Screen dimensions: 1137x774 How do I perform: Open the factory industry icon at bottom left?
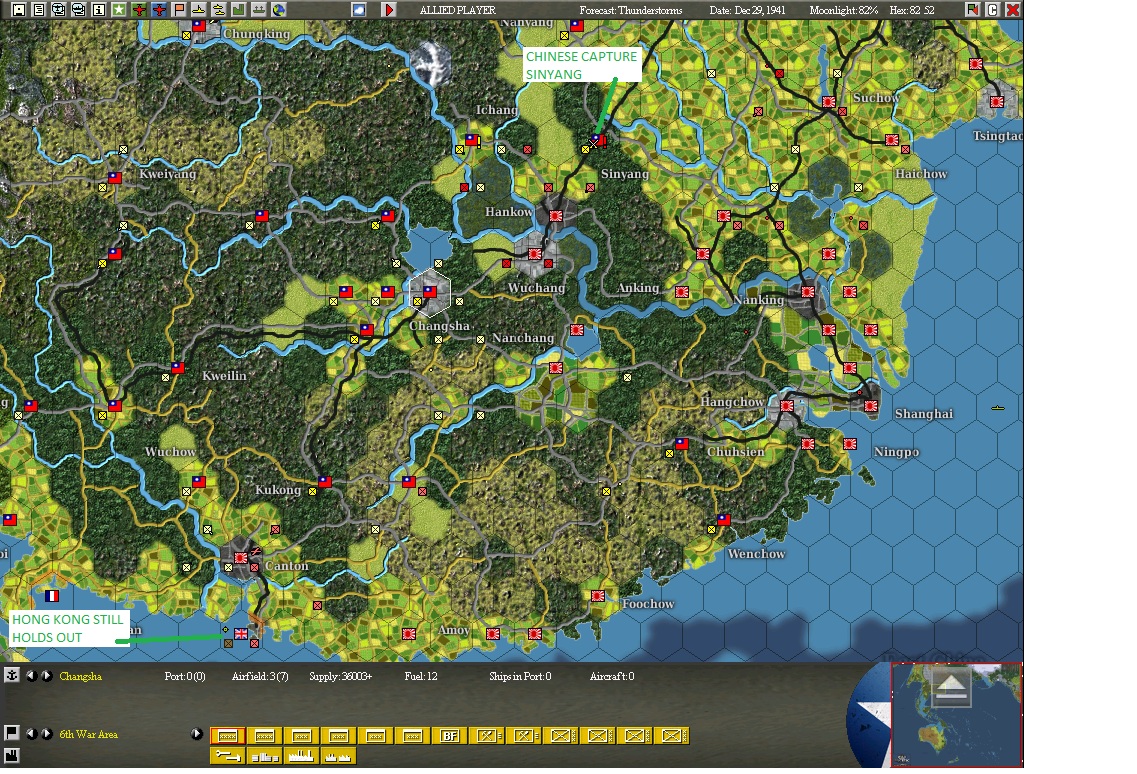(x=12, y=756)
